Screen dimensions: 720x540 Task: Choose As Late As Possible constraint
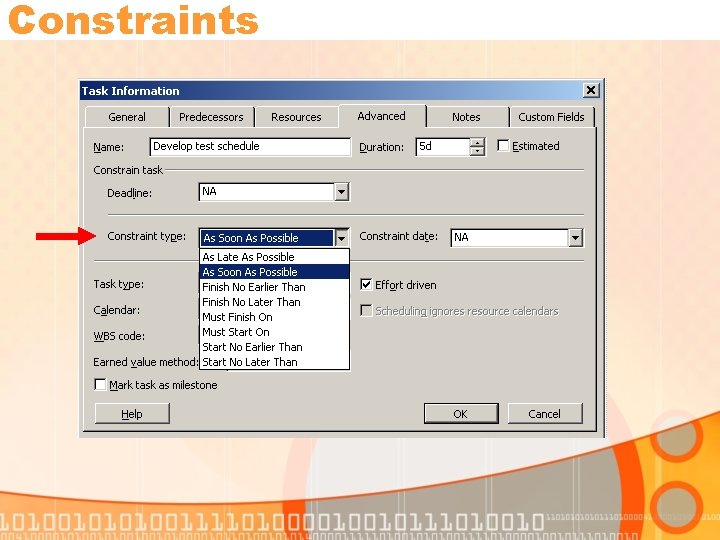point(274,257)
